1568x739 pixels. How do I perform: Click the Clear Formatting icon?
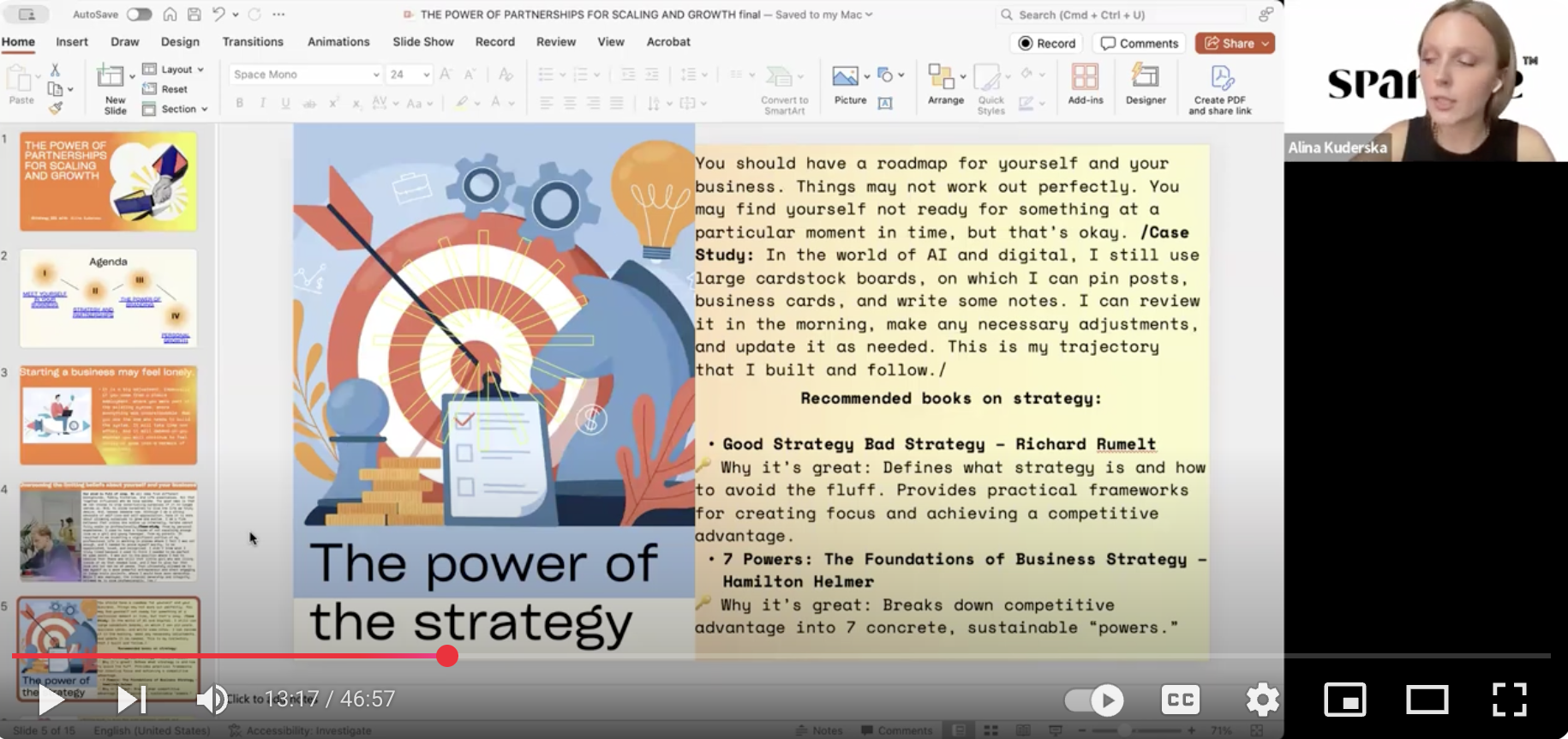(506, 75)
